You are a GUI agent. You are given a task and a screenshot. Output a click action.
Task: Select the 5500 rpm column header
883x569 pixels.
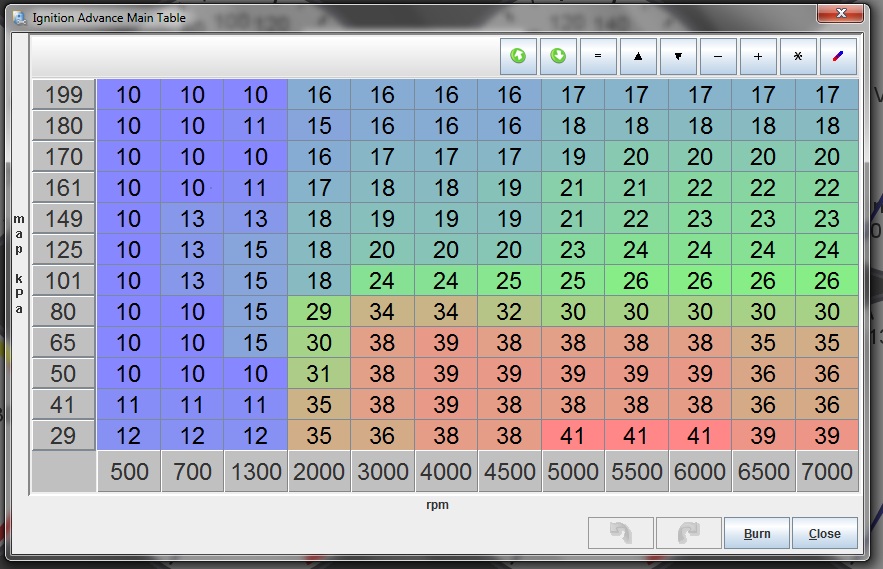tap(637, 472)
